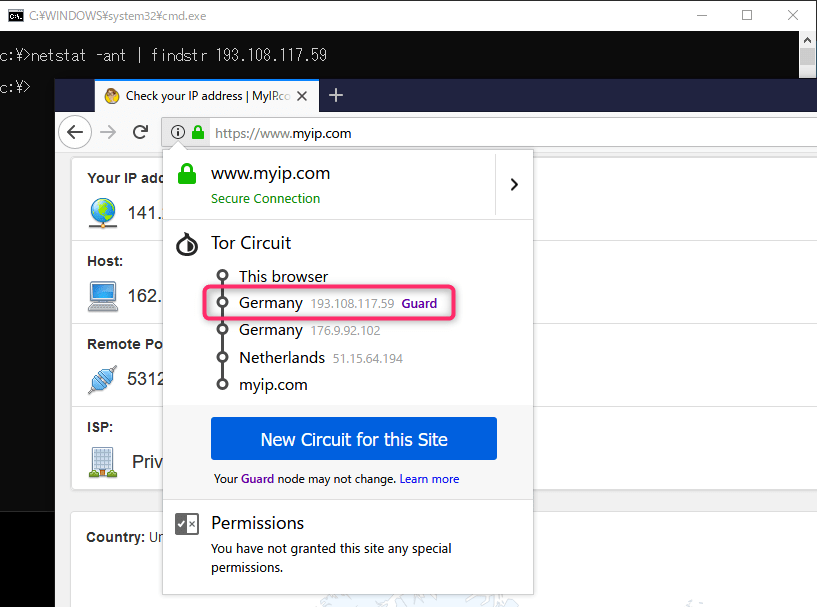Click the browser back arrow button
This screenshot has height=607, width=817.
(x=75, y=132)
